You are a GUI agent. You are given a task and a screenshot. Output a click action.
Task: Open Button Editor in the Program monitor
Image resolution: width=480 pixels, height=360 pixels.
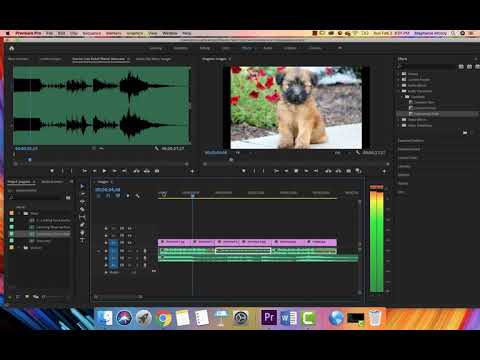click(x=384, y=171)
